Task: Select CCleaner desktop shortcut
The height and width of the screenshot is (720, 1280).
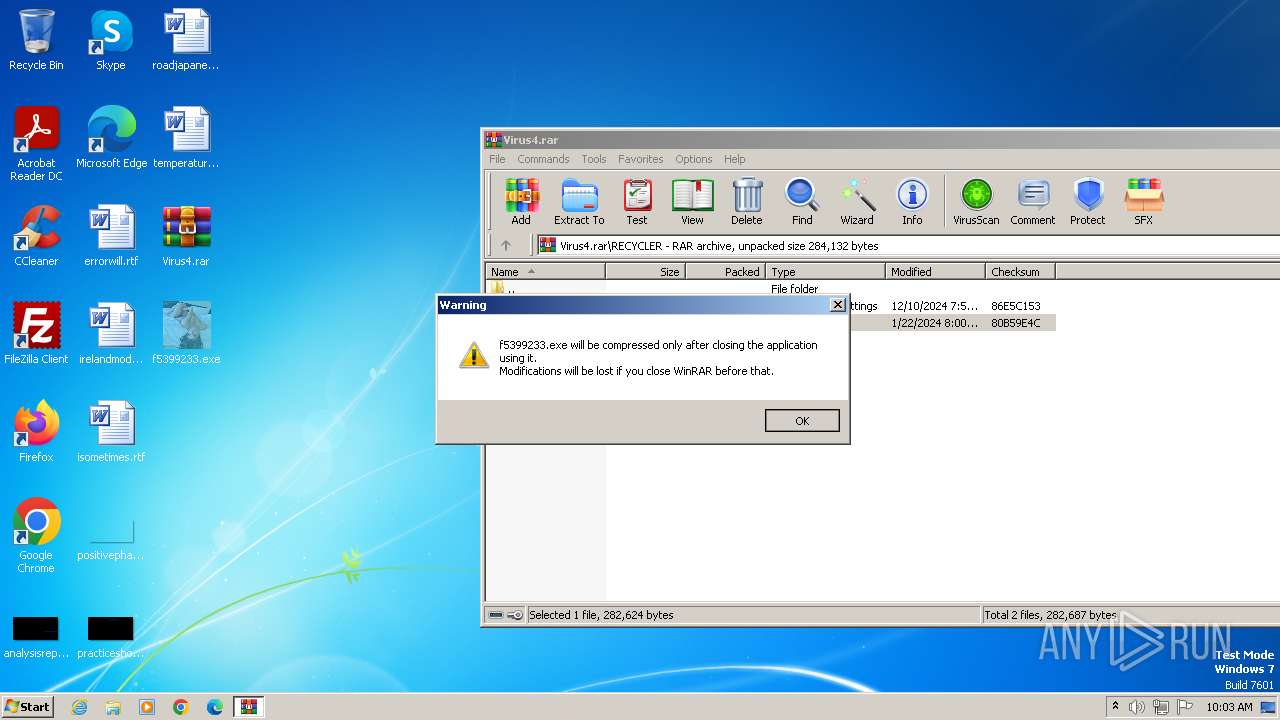Action: coord(36,236)
